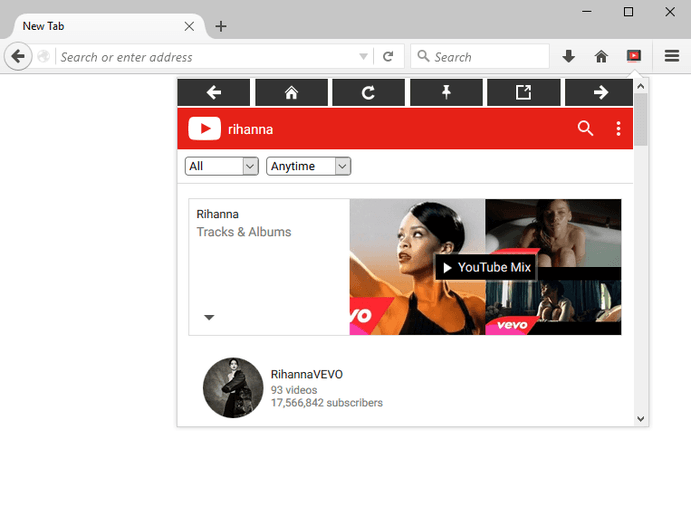Screen dimensions: 691x525
Task: Go to the panel's home button
Action: 291,93
